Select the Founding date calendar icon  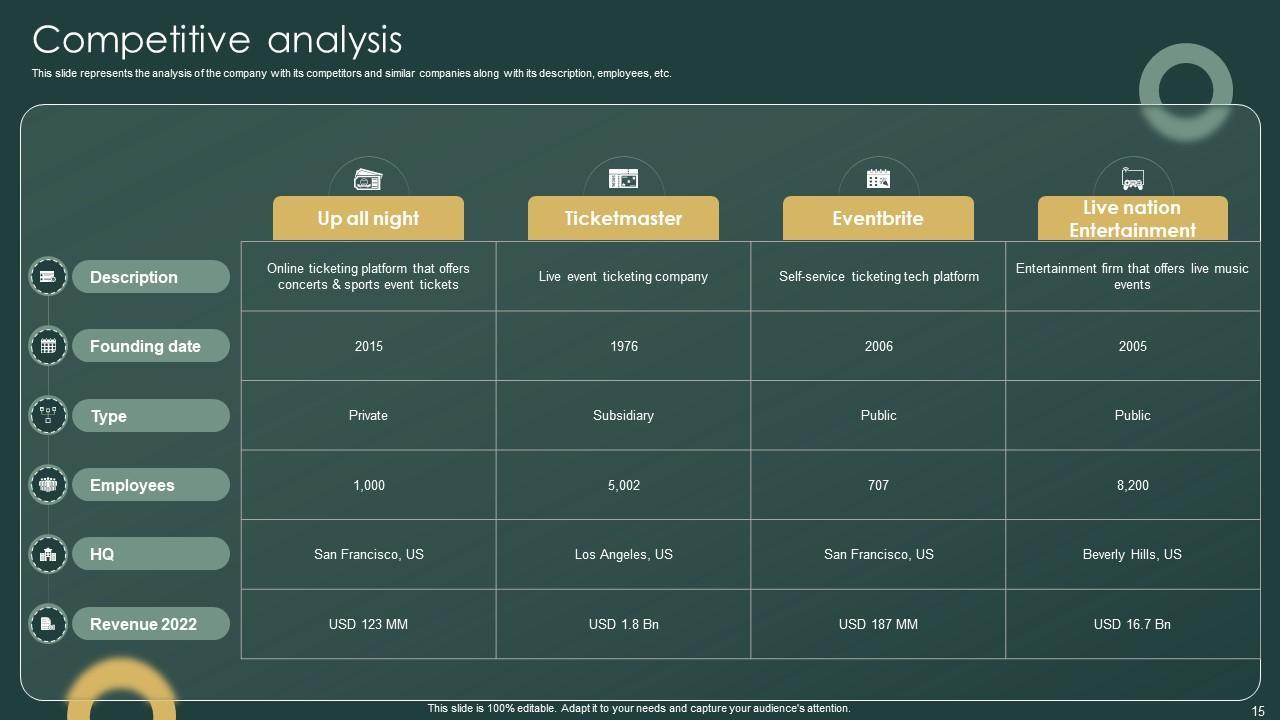(48, 346)
